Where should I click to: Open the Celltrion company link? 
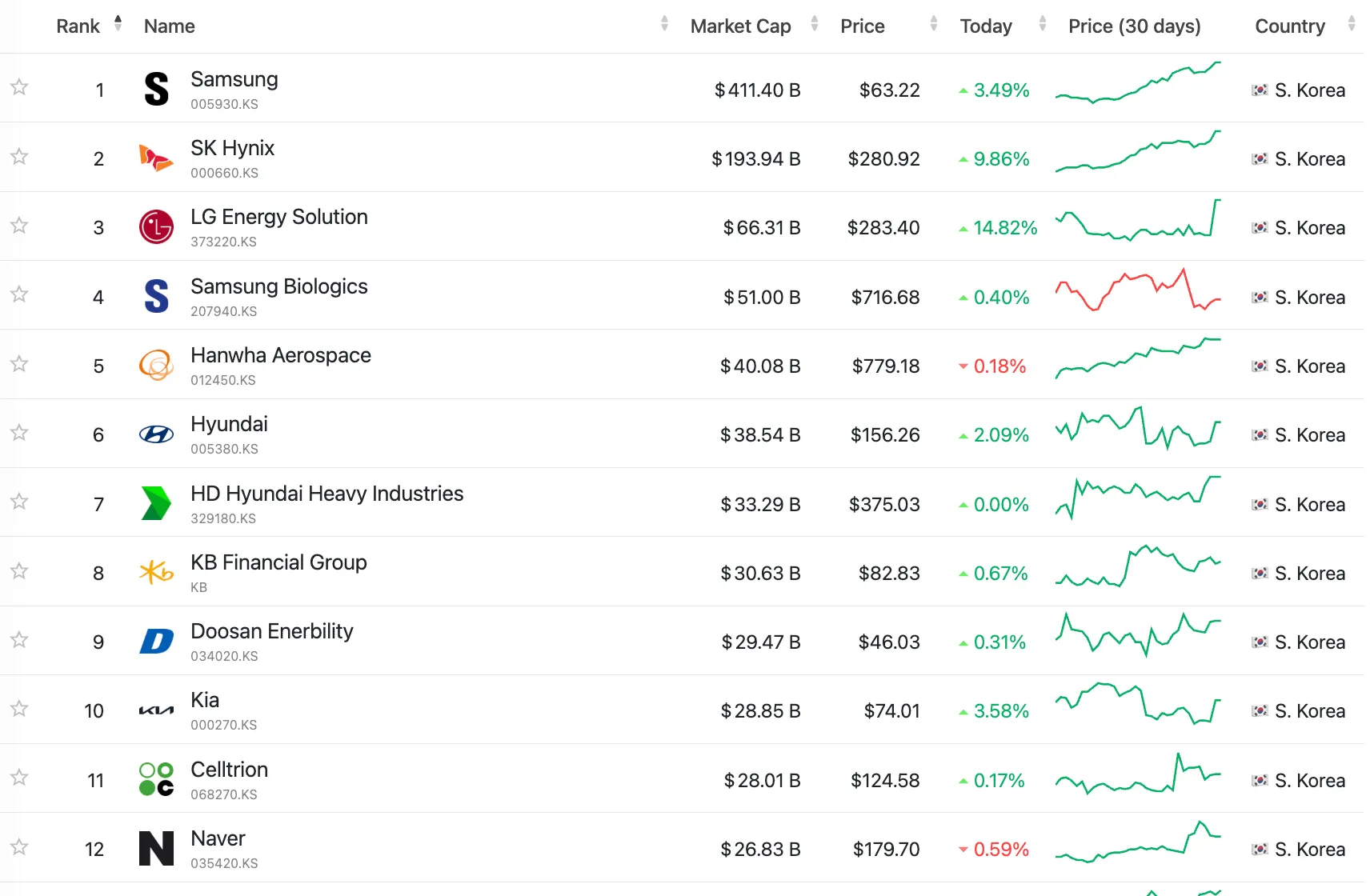coord(229,770)
